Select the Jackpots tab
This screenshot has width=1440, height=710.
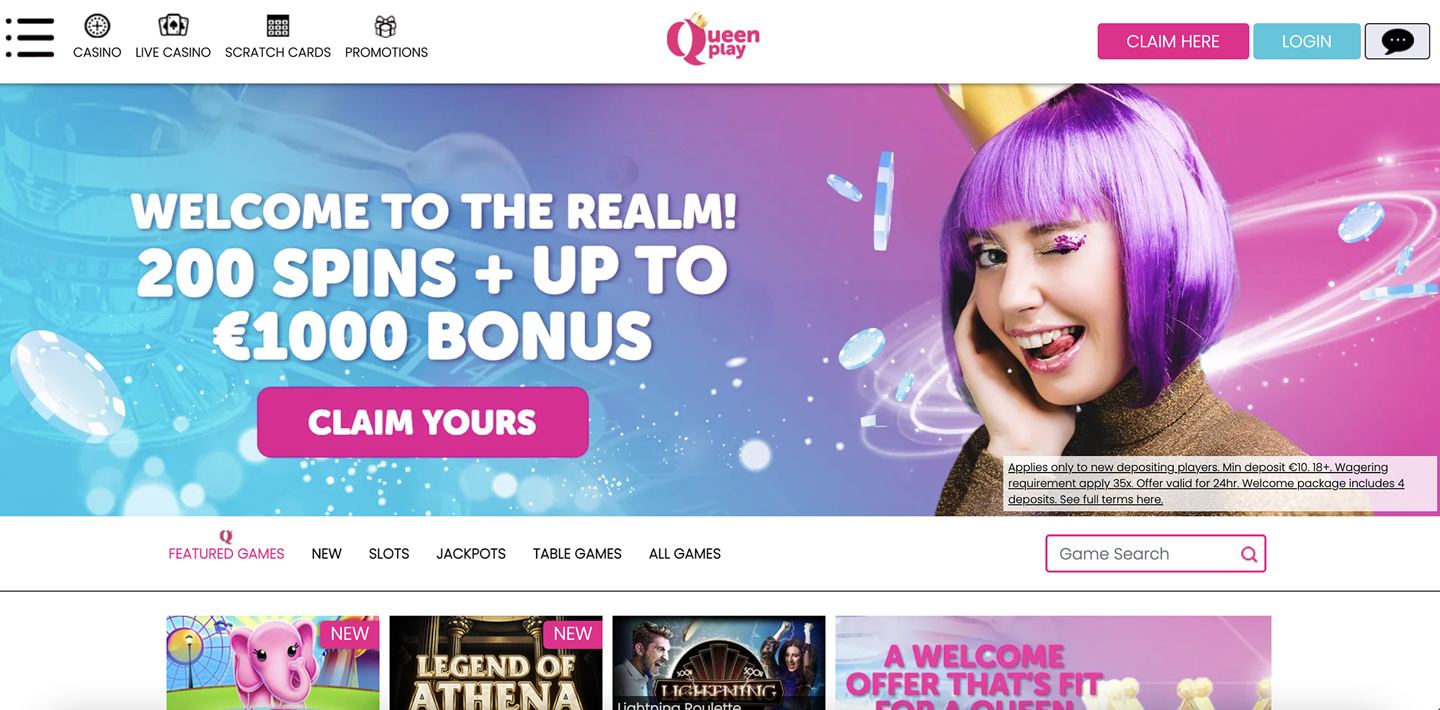[x=471, y=553]
